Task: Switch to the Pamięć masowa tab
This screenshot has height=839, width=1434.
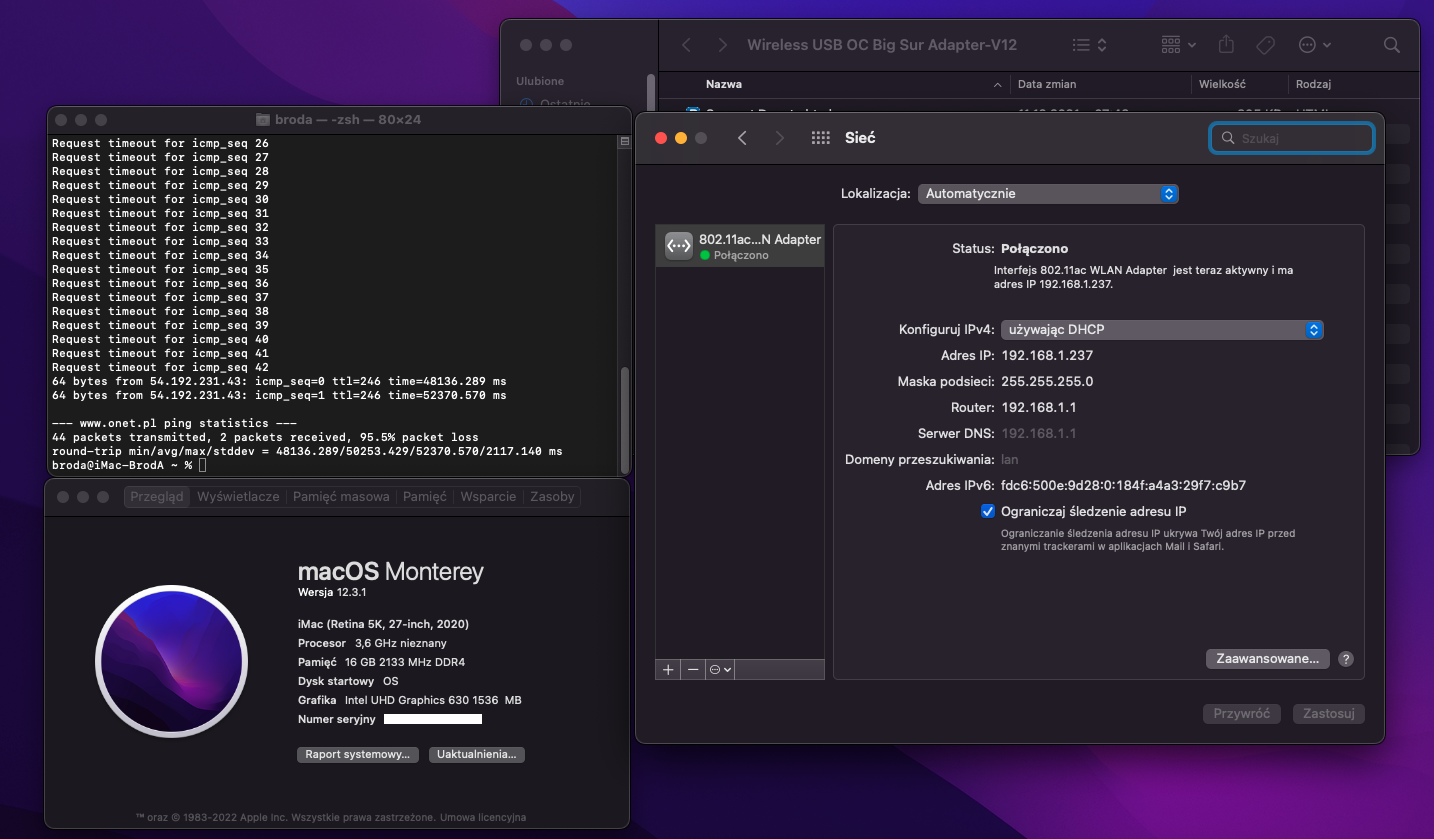Action: (341, 497)
